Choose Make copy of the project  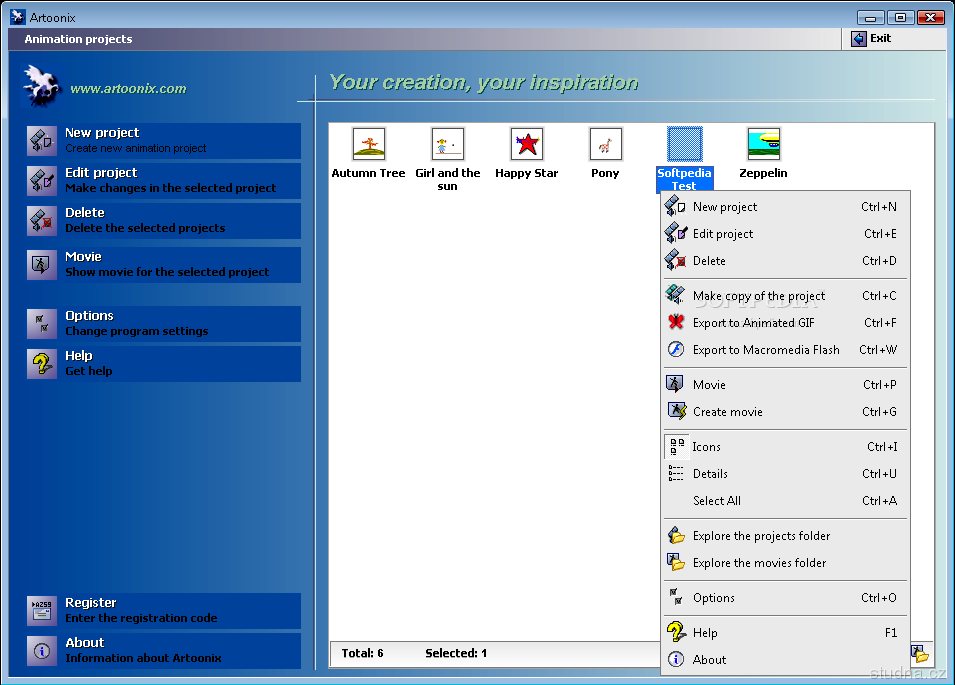point(759,296)
